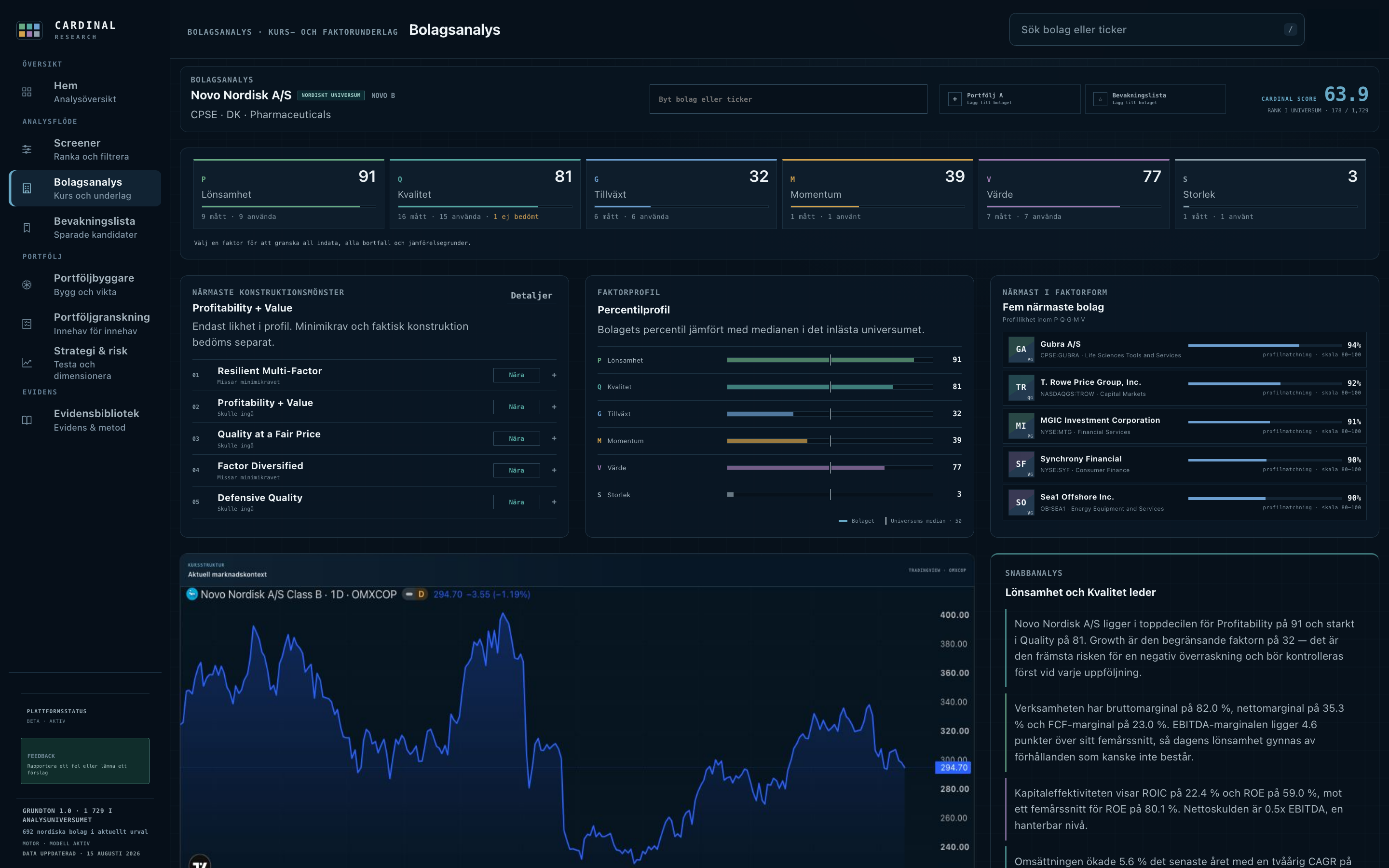Click the Cardinal Research logo icon
Image resolution: width=1389 pixels, height=868 pixels.
[29, 30]
